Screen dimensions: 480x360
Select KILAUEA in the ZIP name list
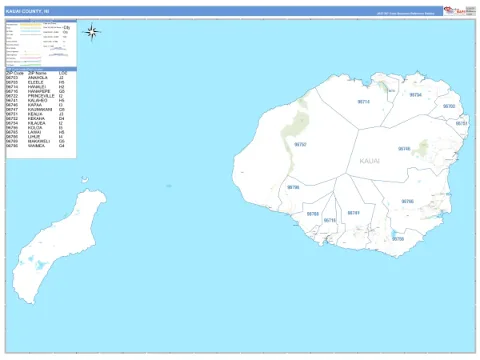point(37,123)
